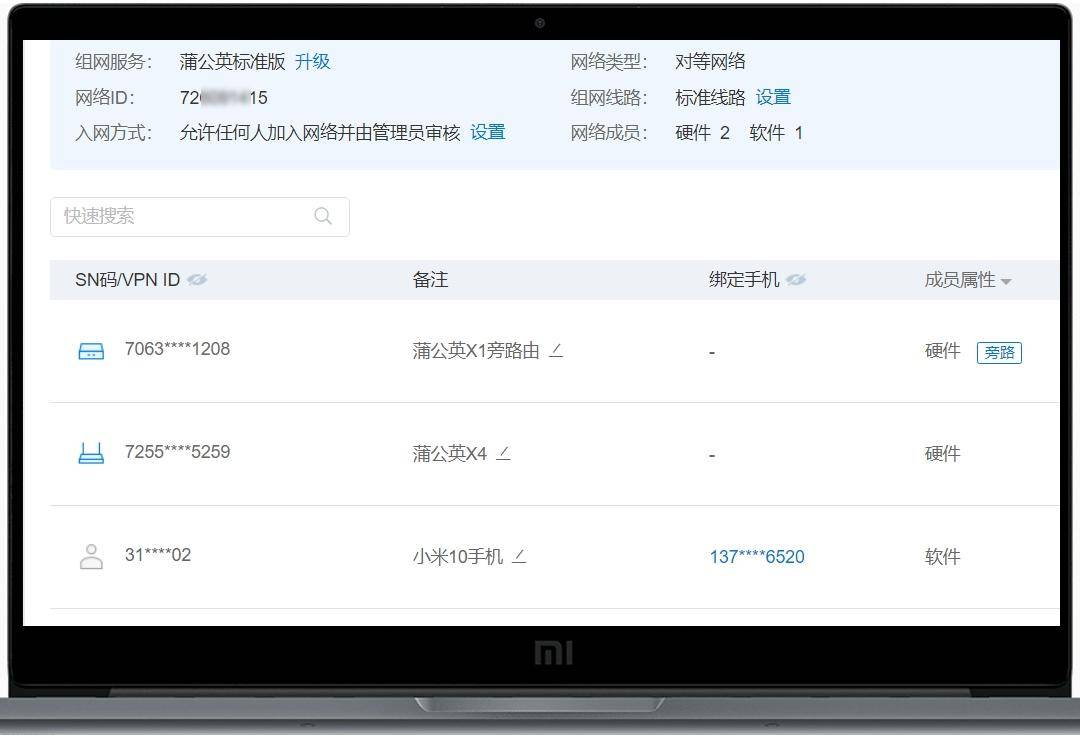Open 升级 to upgrade 蒲公英标准版
1080x752 pixels.
click(314, 61)
